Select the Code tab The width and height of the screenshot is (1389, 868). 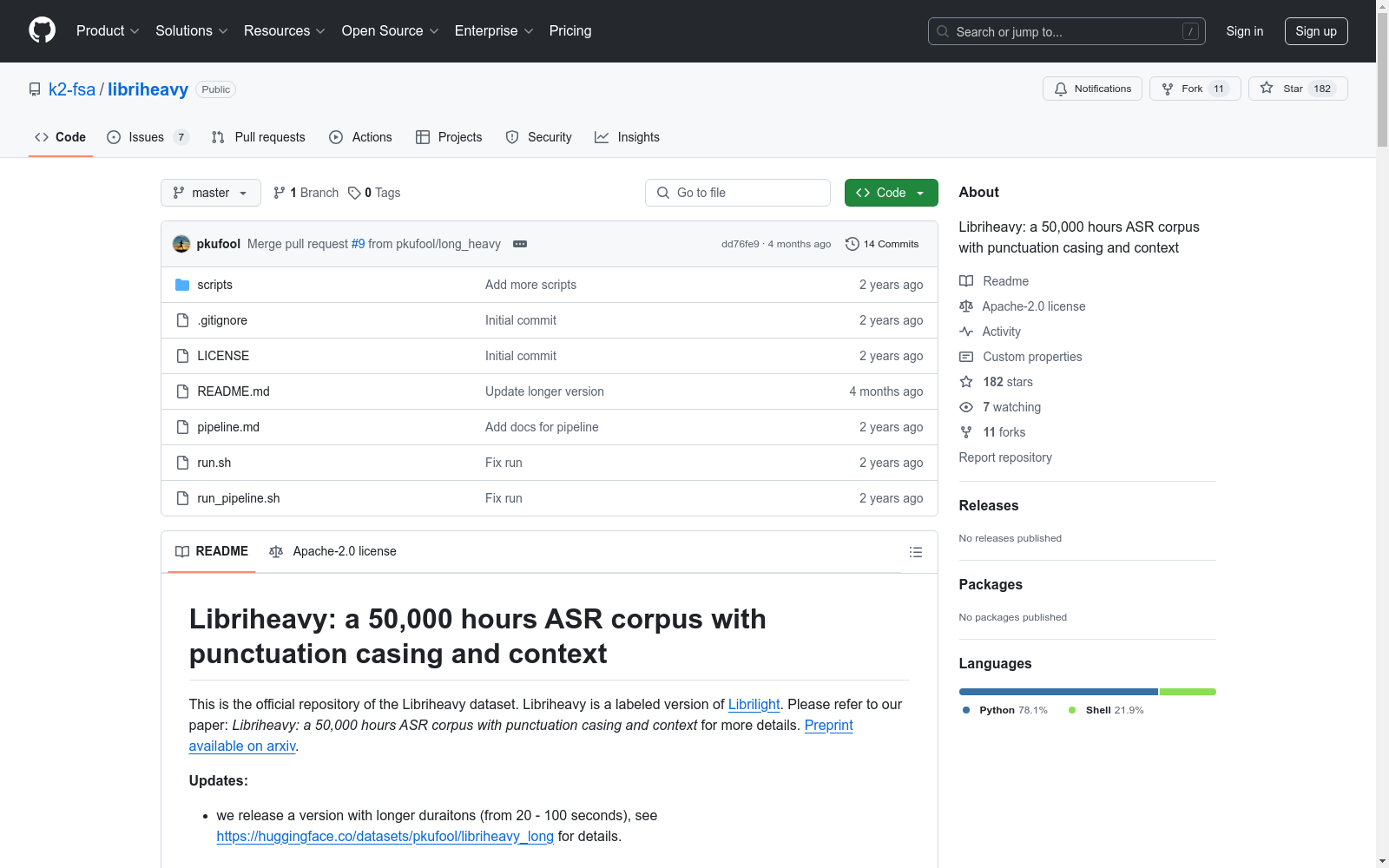click(x=61, y=137)
